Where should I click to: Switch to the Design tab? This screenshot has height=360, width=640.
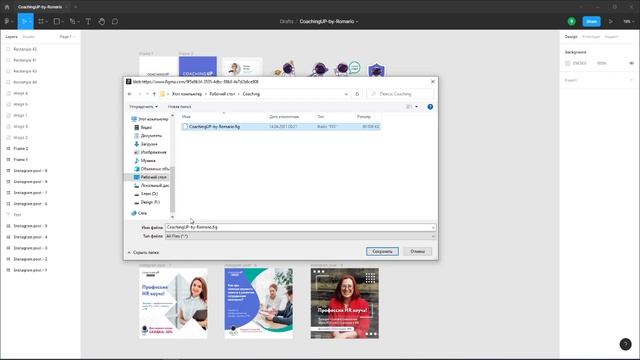tap(571, 37)
